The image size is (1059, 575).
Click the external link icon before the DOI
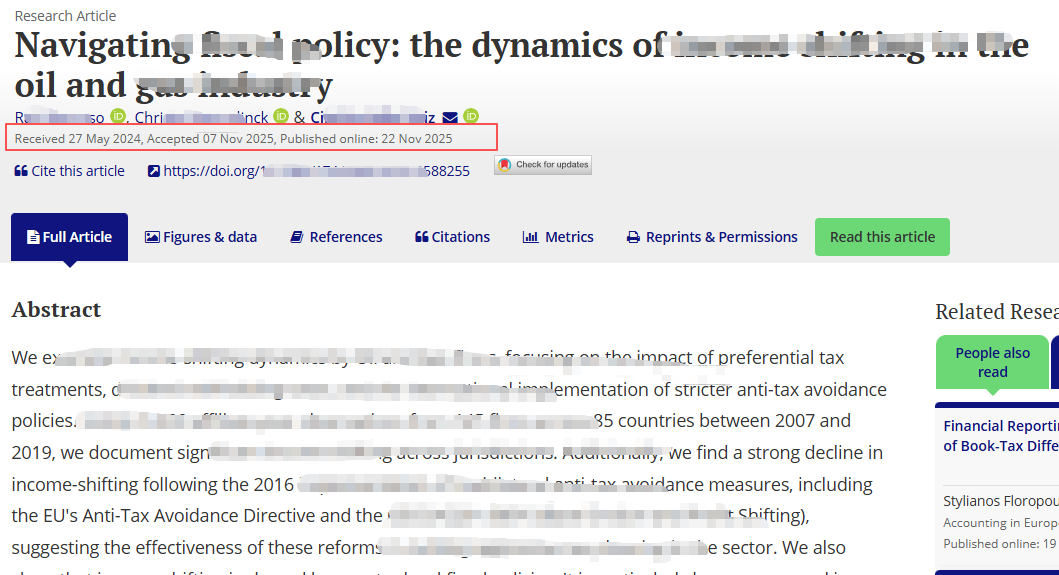pos(153,171)
